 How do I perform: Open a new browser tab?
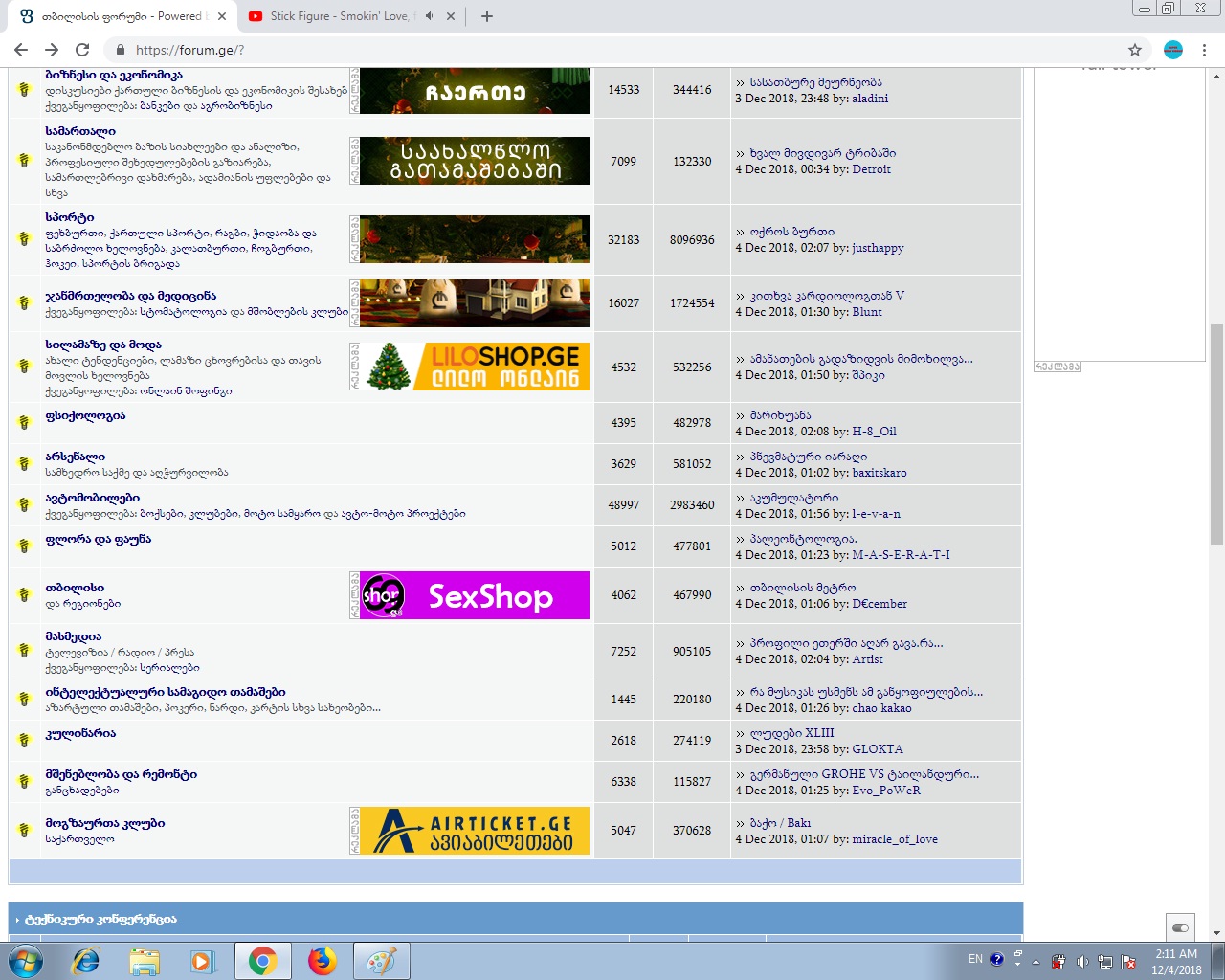(x=487, y=16)
